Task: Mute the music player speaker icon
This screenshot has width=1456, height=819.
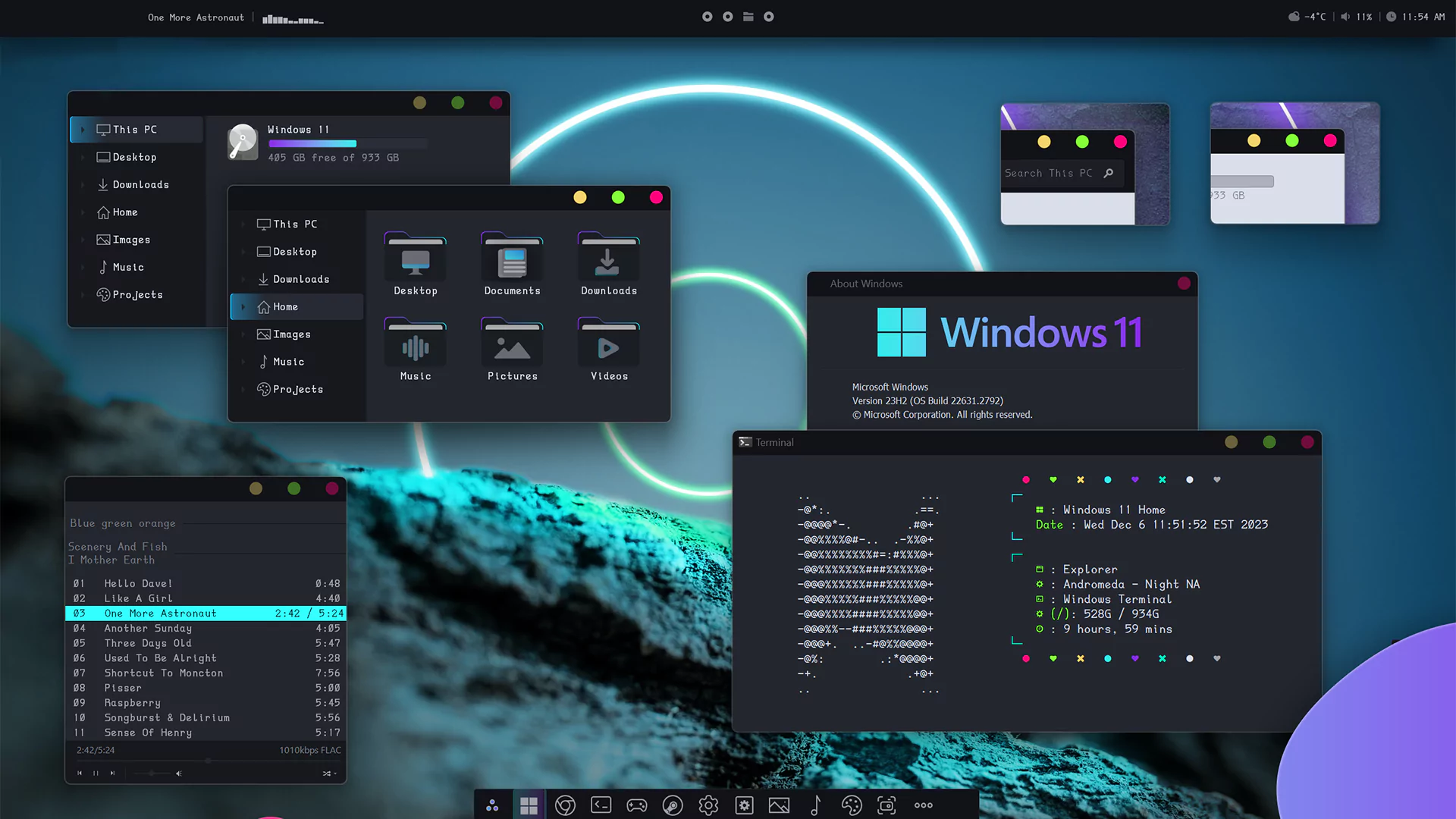Action: tap(179, 773)
